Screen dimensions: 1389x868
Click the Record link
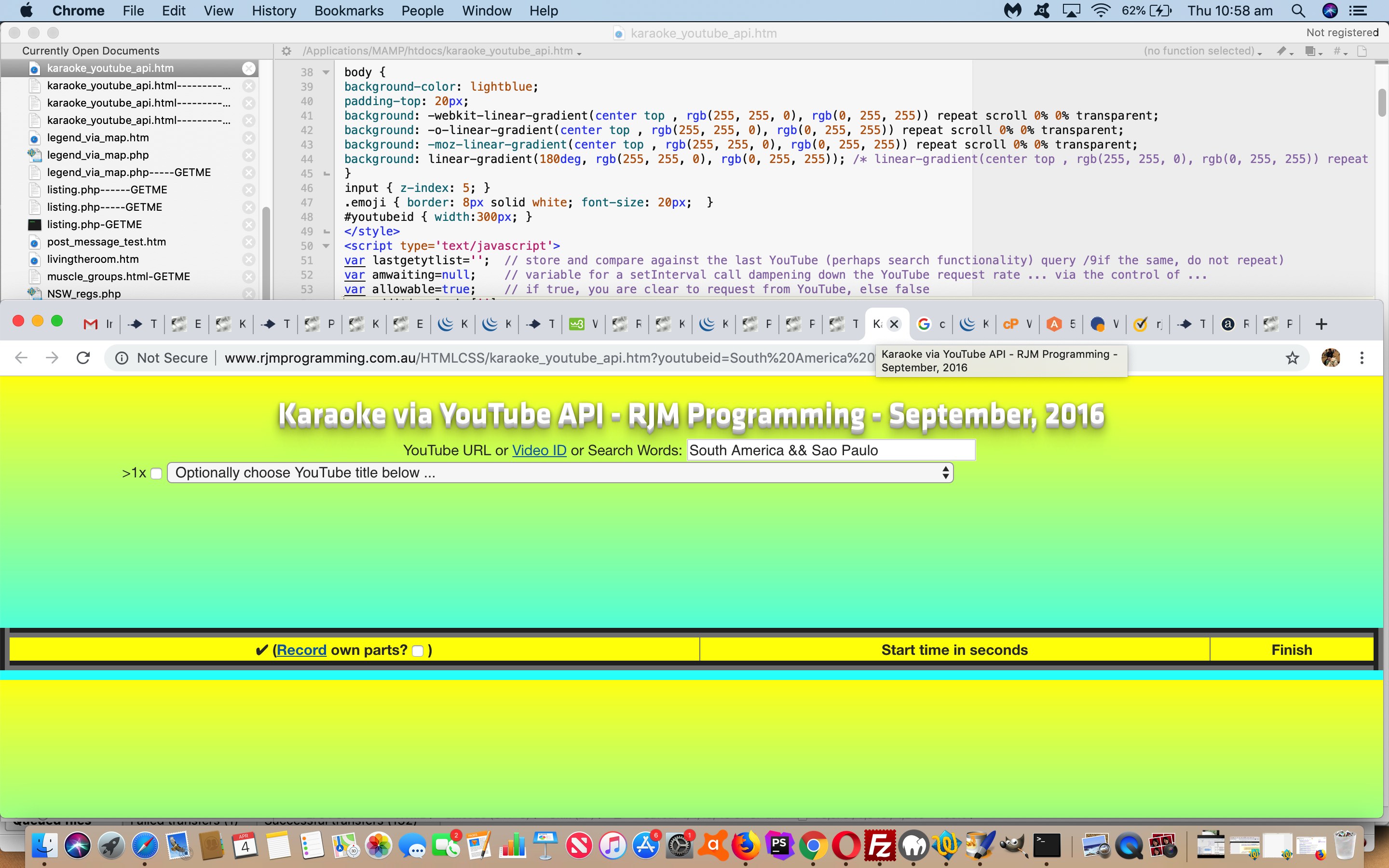[301, 650]
